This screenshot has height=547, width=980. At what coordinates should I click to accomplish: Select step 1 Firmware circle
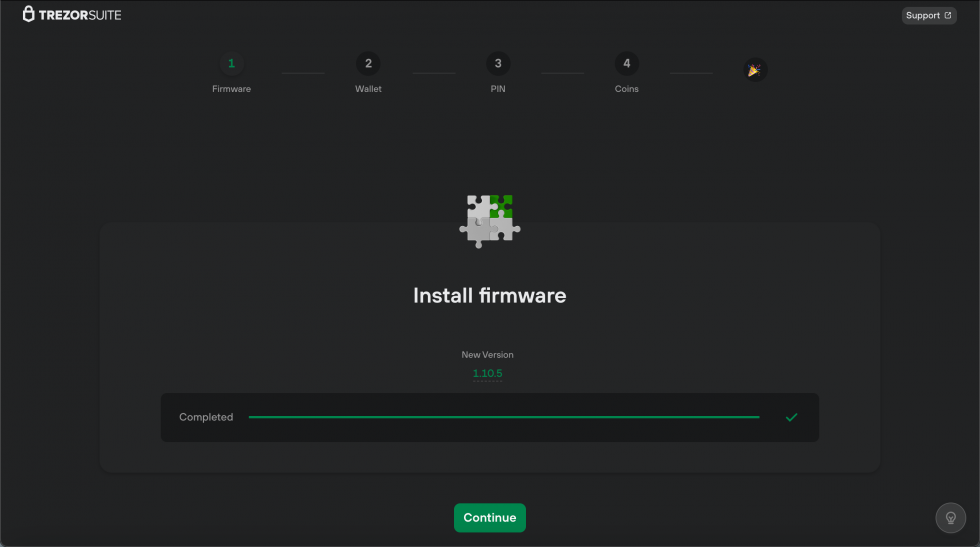click(231, 63)
